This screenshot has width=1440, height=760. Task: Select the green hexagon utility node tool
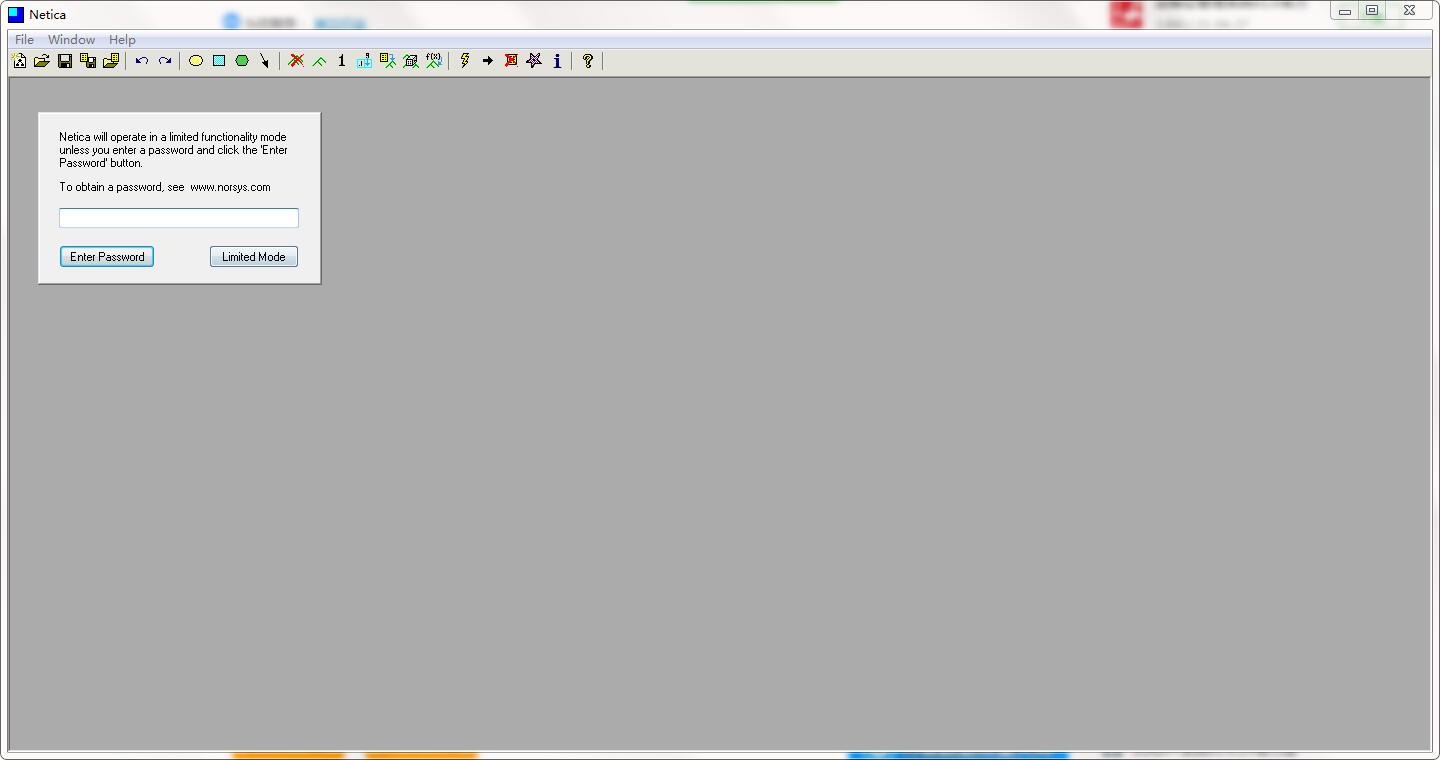click(242, 61)
